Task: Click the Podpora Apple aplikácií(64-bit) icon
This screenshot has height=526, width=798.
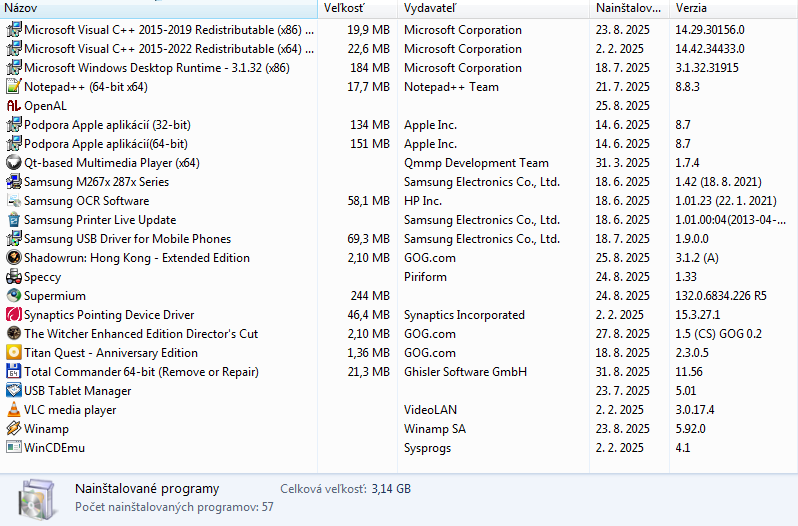Action: pos(14,144)
